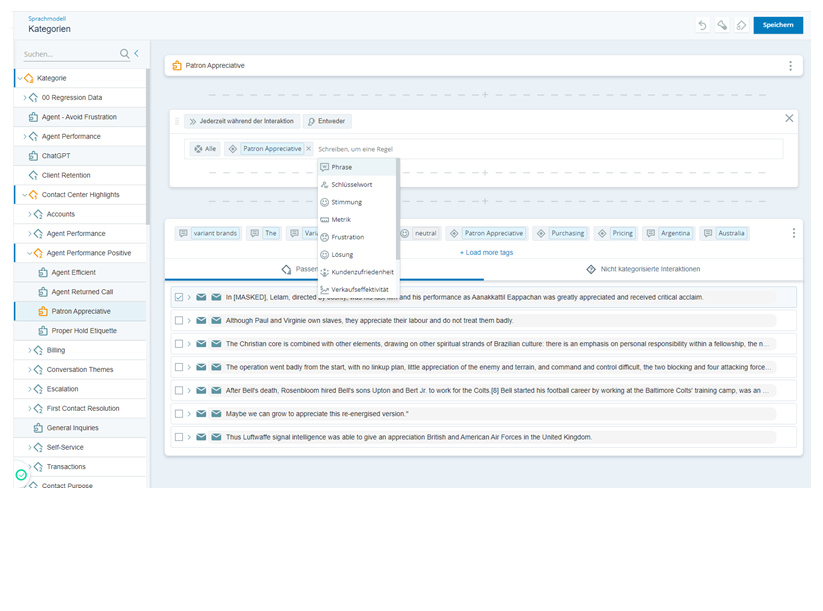The width and height of the screenshot is (823, 611).
Task: Choose Lösung from the rule type menu
Action: [x=357, y=255]
